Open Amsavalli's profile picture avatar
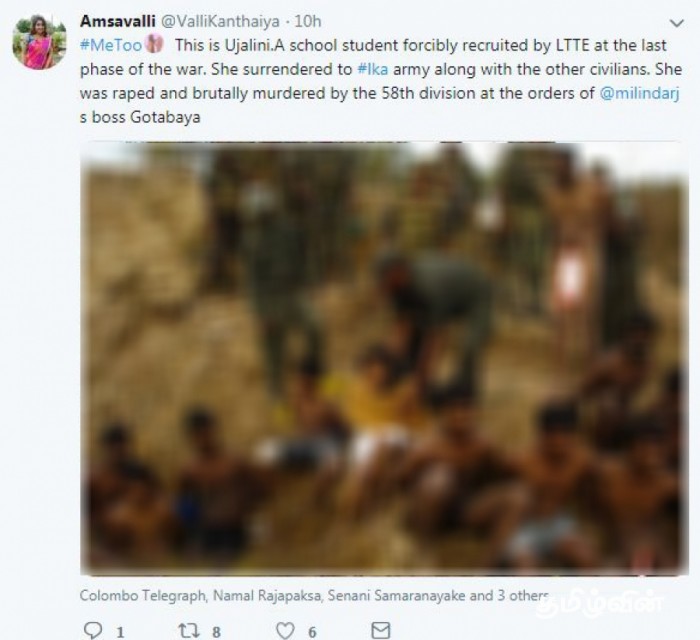Image resolution: width=700 pixels, height=640 pixels. point(39,42)
